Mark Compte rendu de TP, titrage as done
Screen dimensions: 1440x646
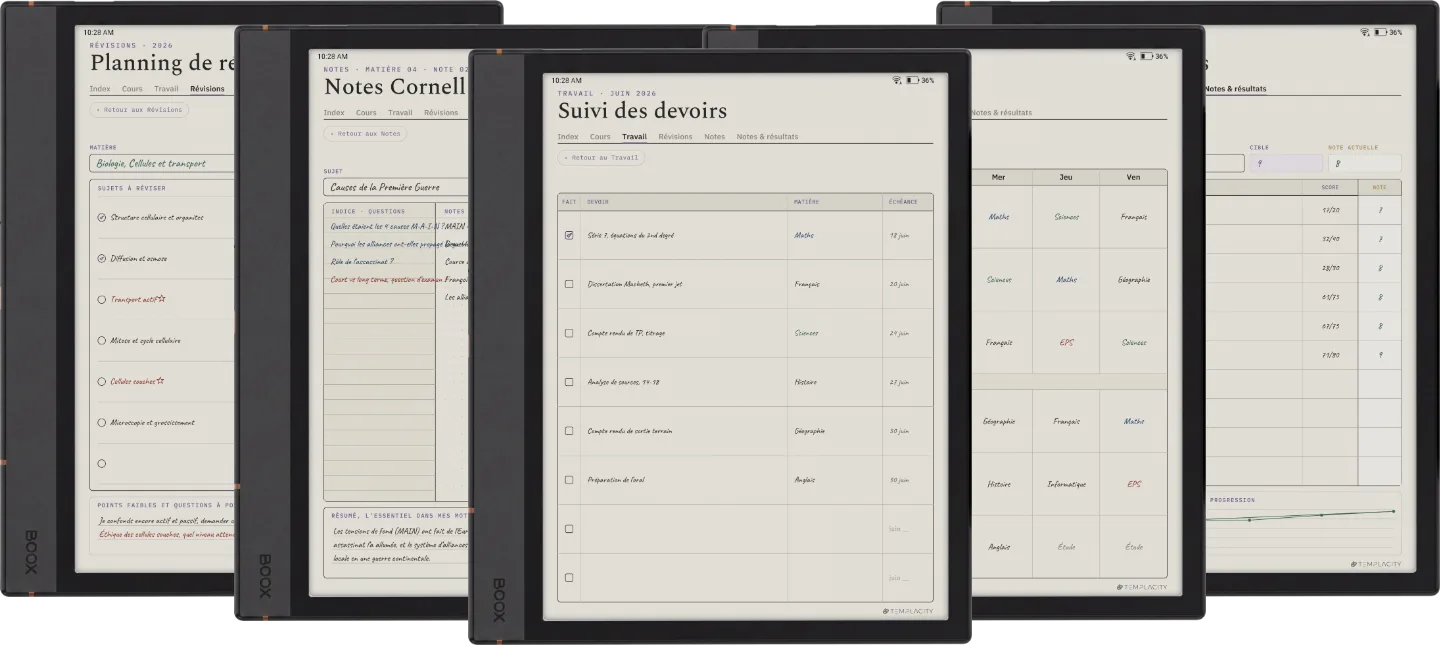pyautogui.click(x=569, y=333)
